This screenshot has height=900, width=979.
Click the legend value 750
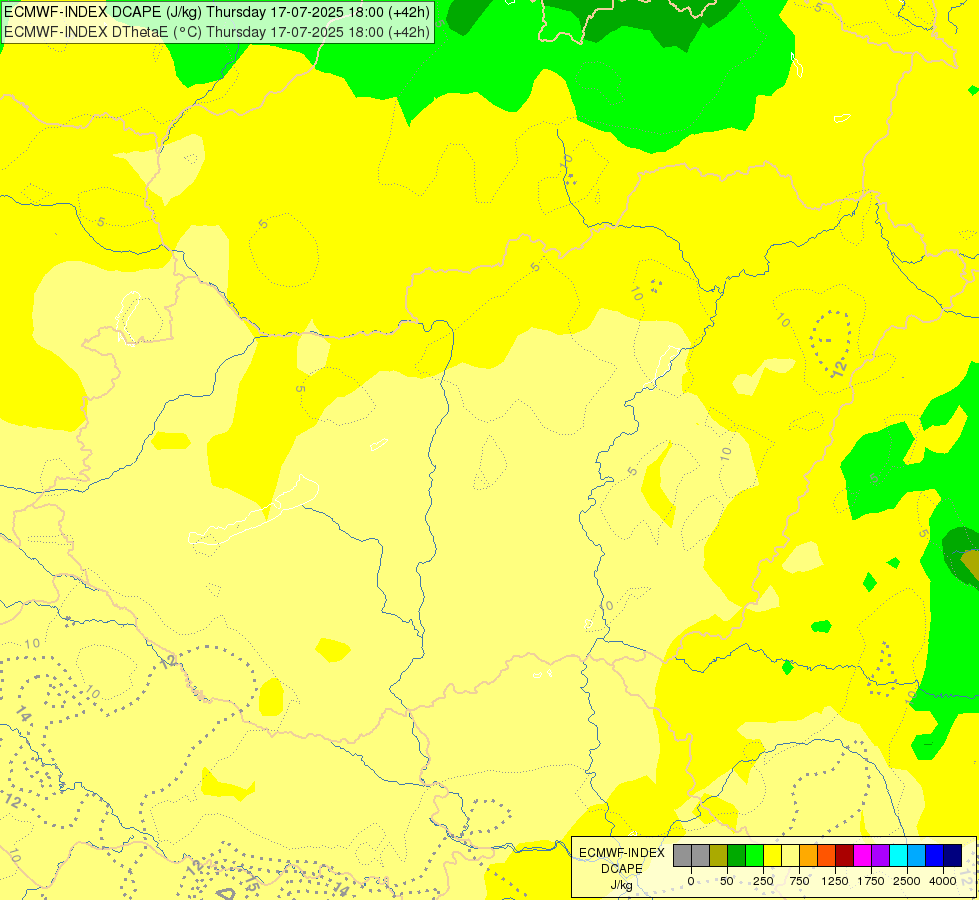click(x=799, y=881)
